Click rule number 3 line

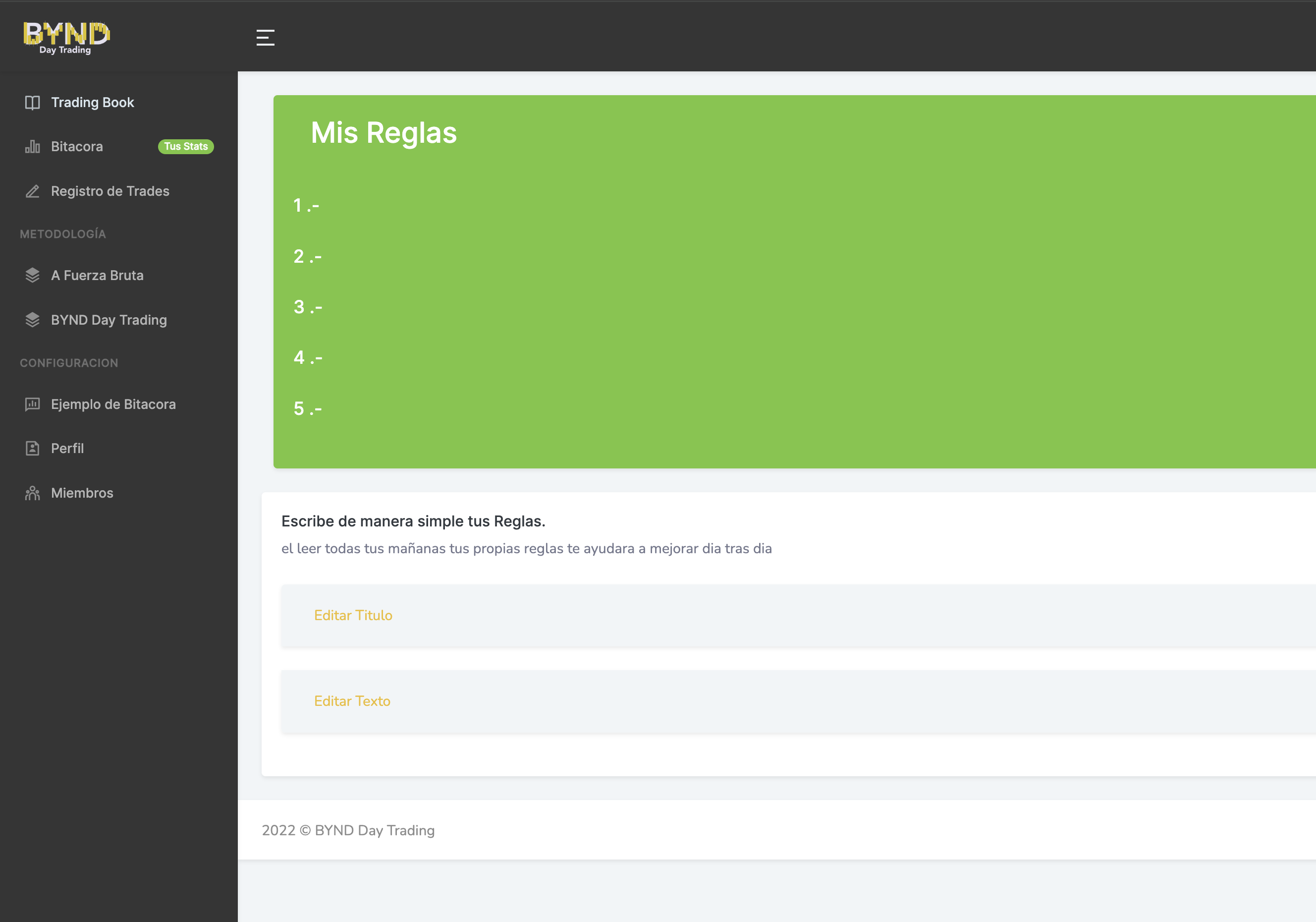[308, 307]
